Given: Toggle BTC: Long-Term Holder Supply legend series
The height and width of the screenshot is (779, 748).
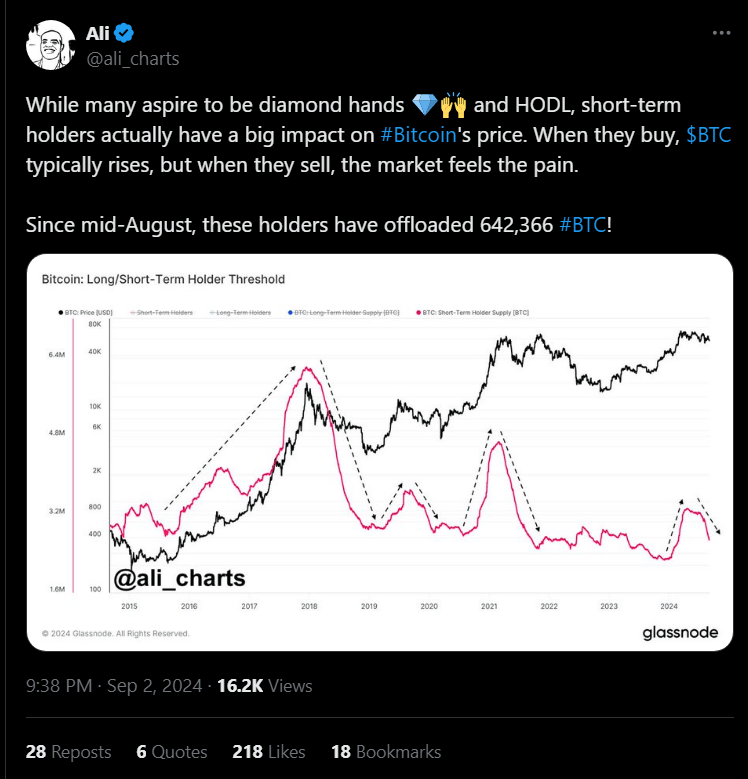Looking at the screenshot, I should point(344,312).
